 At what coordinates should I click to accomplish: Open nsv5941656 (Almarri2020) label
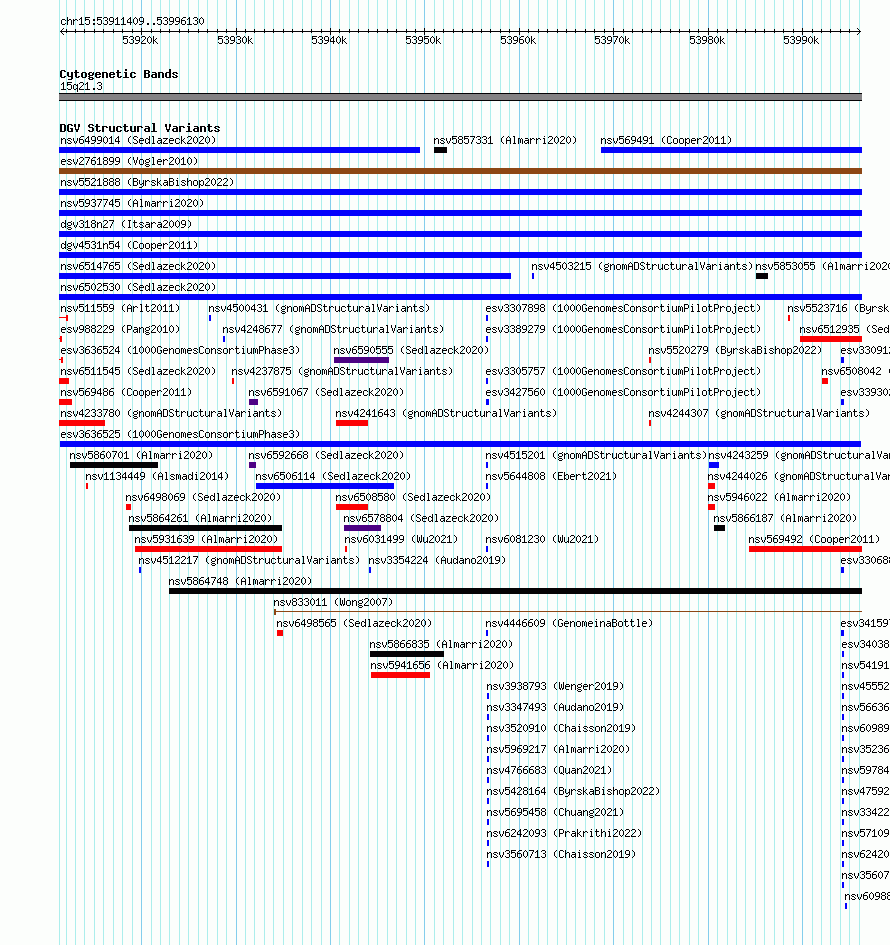442,665
